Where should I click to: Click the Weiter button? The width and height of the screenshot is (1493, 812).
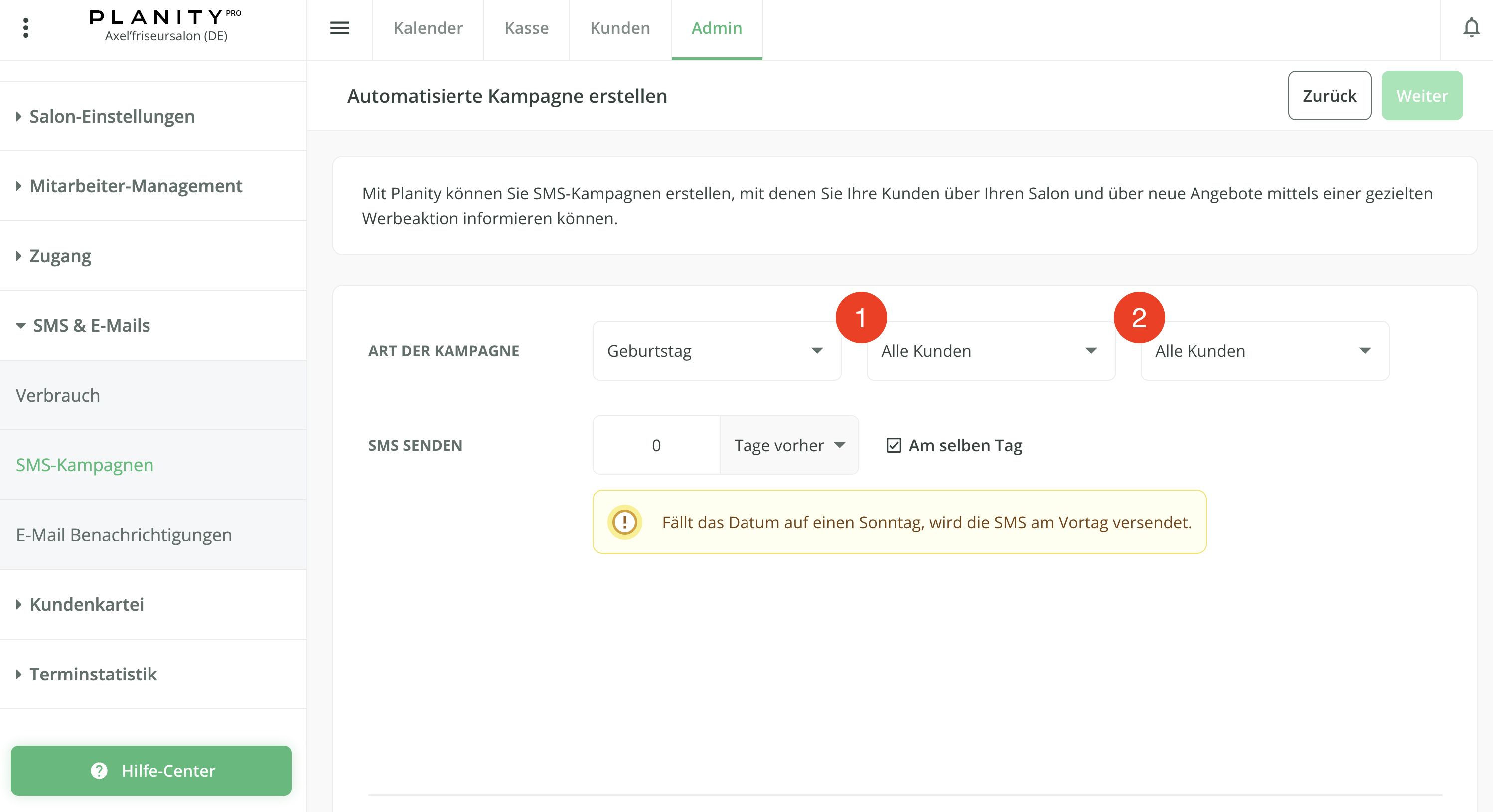1422,96
